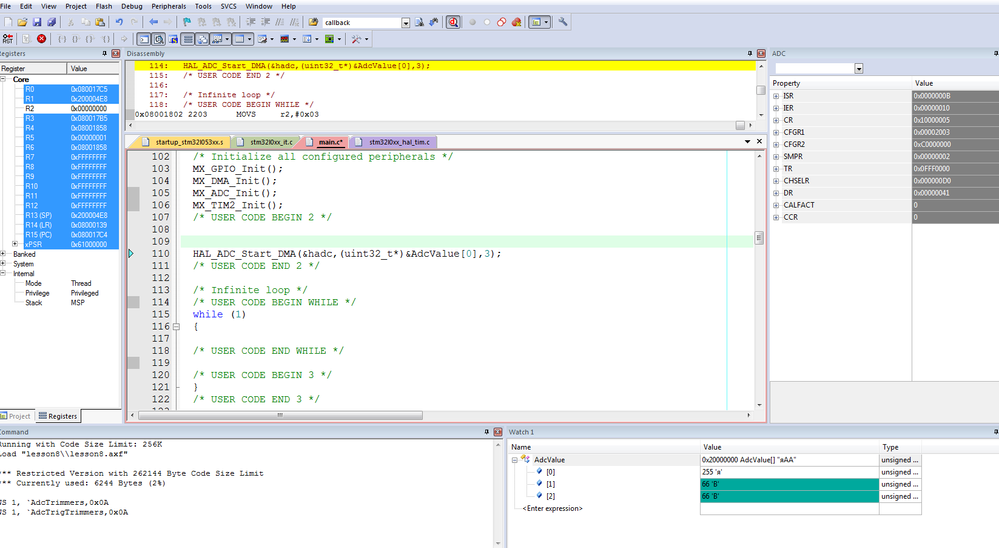
Task: Expand the CHSELR register property
Action: (776, 181)
